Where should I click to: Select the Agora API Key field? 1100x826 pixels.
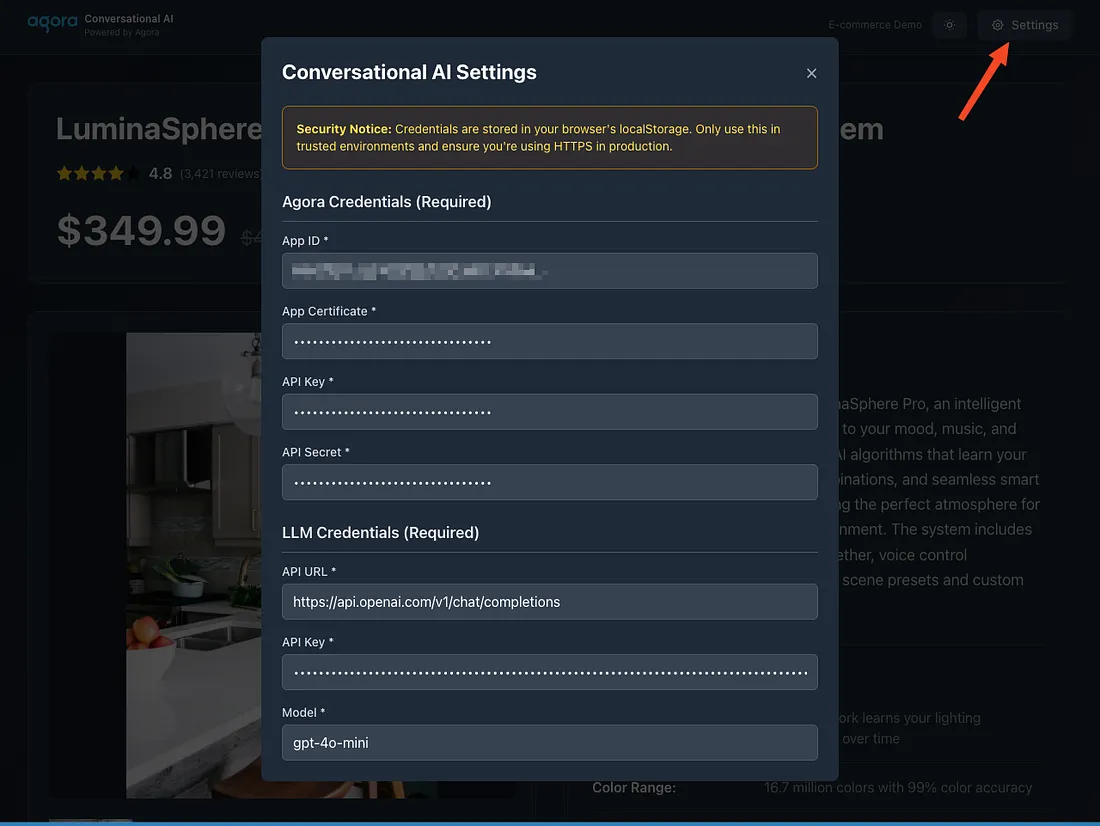pos(549,412)
